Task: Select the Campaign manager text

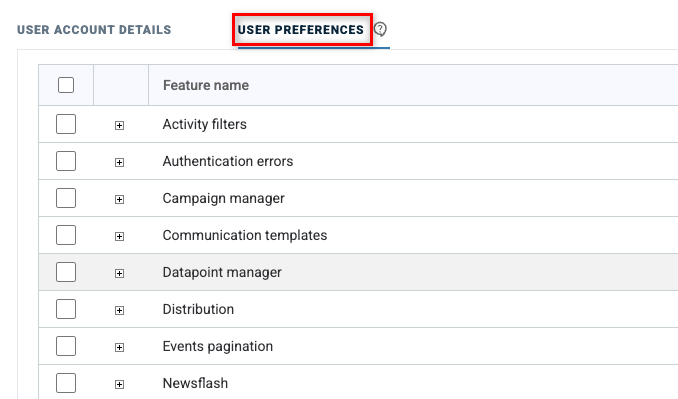Action: click(x=224, y=198)
